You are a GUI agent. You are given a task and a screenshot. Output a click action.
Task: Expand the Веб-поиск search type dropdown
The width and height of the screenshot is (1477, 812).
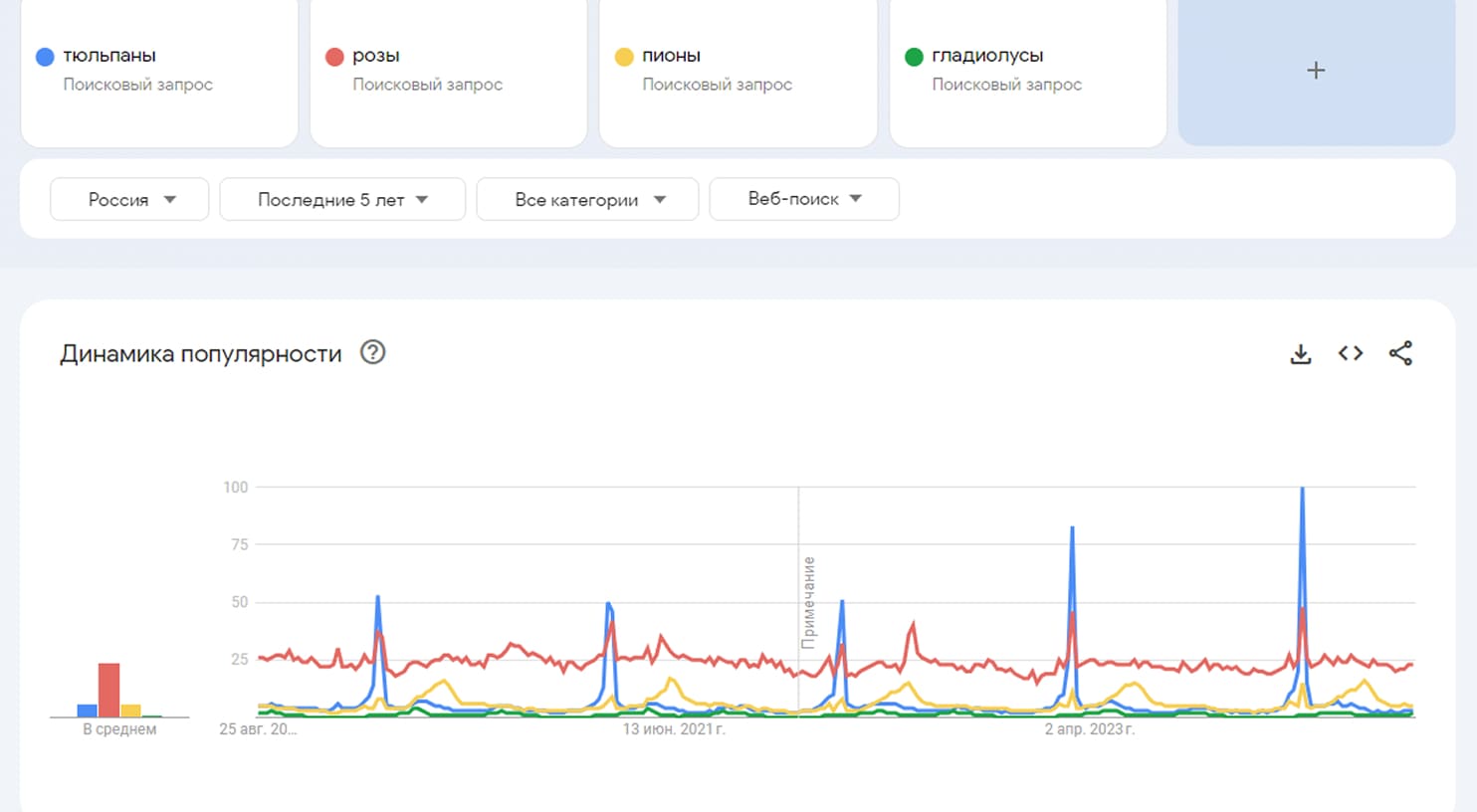(x=804, y=199)
